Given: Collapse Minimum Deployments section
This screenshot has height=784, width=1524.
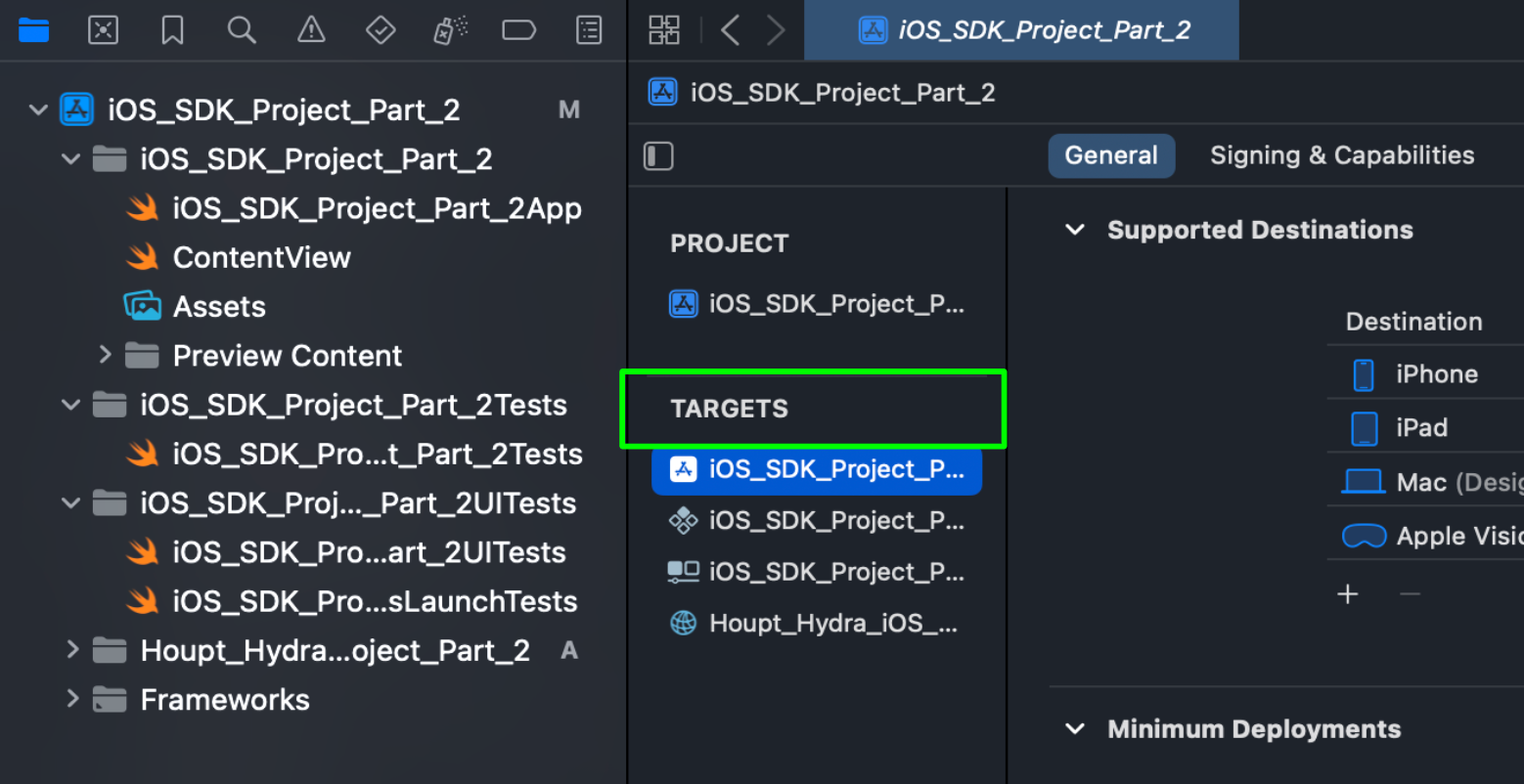Looking at the screenshot, I should click(1075, 729).
